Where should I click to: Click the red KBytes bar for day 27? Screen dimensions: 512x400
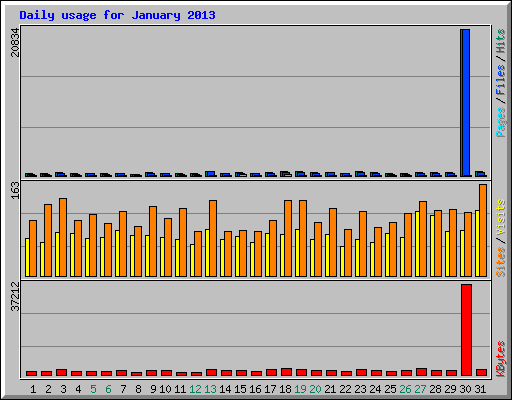tap(421, 372)
